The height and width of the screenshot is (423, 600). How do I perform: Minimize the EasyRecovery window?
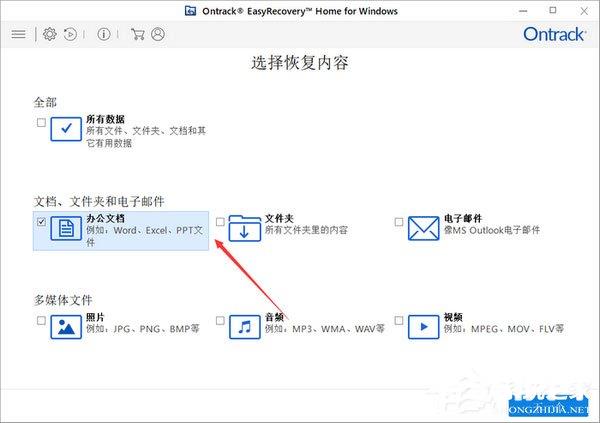[x=523, y=11]
